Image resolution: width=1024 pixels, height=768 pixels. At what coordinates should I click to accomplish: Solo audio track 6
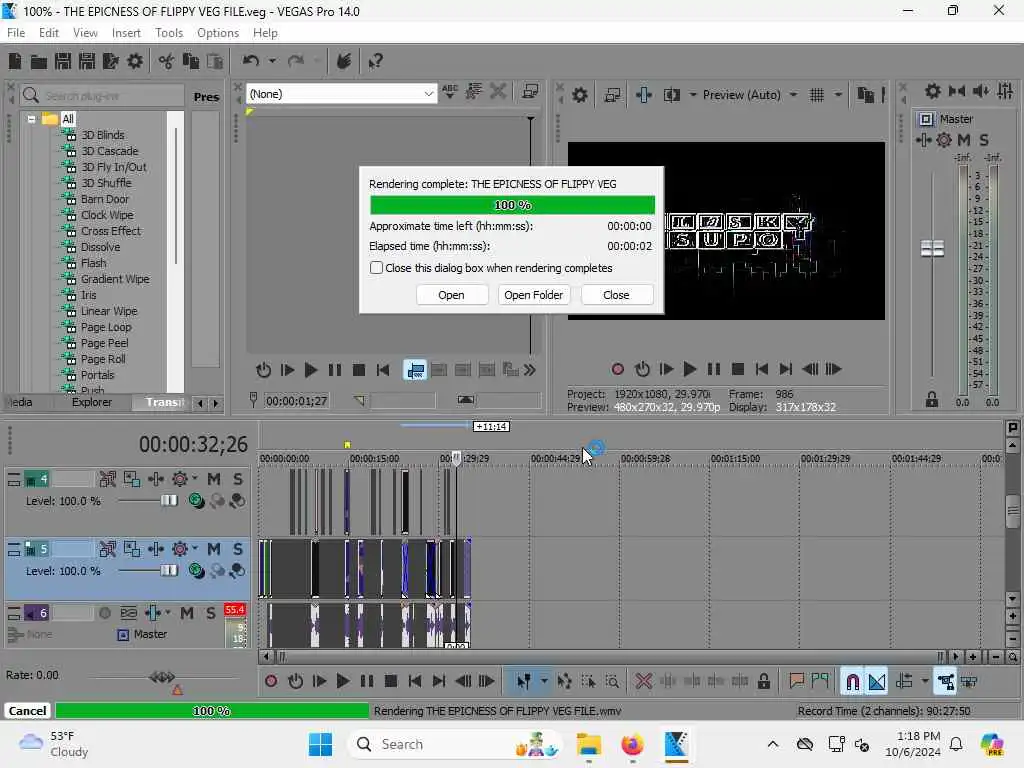click(210, 613)
